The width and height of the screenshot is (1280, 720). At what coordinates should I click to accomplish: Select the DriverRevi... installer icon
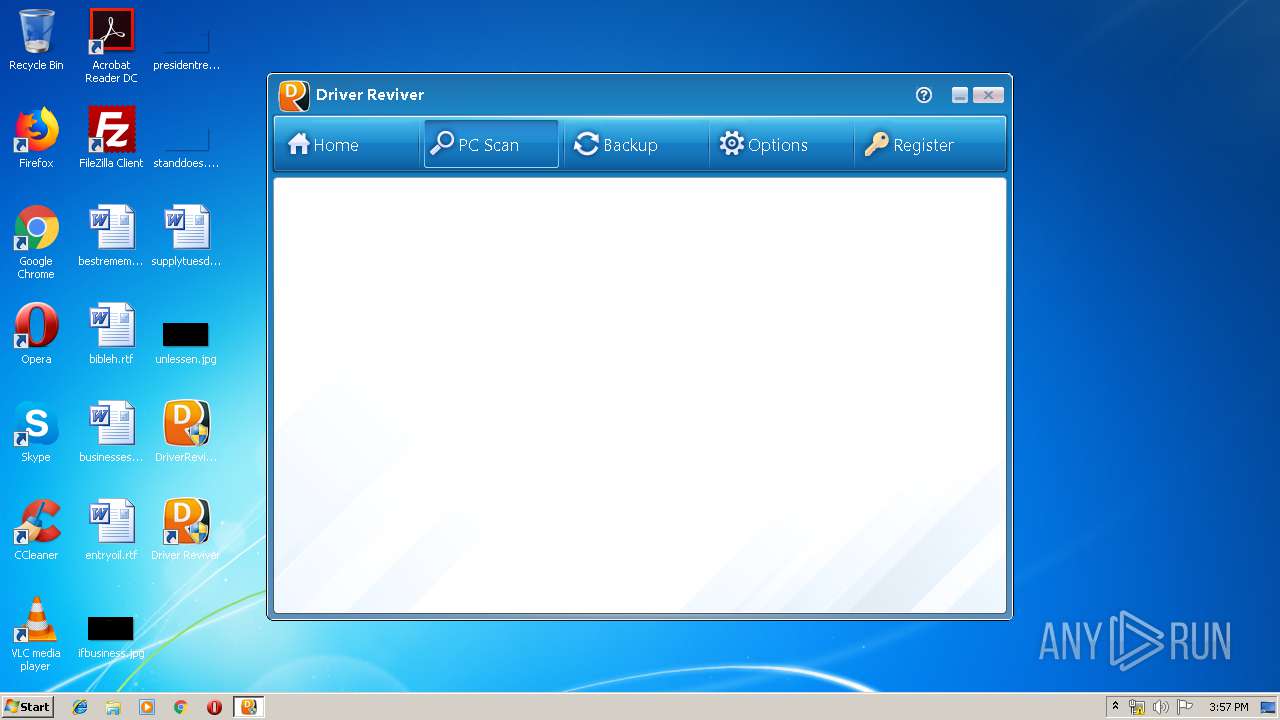pos(186,432)
